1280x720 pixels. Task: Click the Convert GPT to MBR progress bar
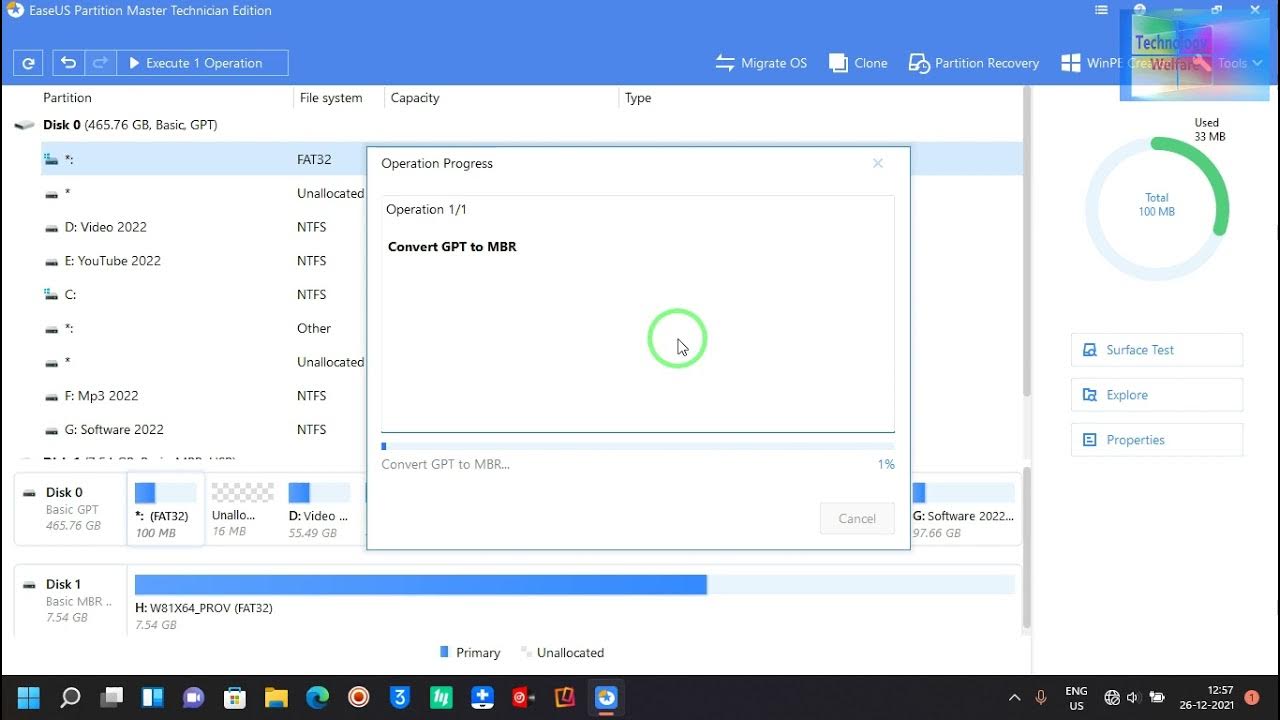[638, 446]
